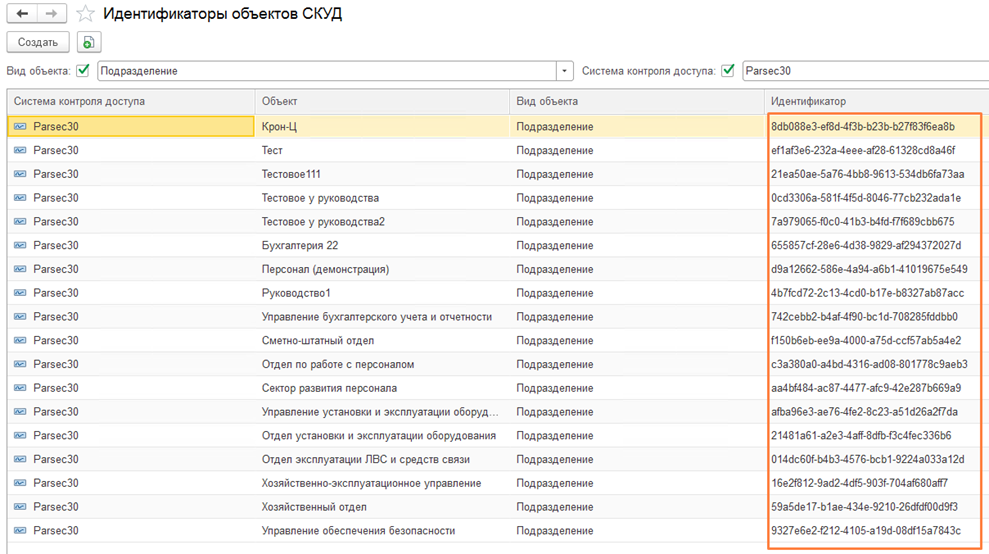Select identifier cell of Управление обеспечения безопасности
The height and width of the screenshot is (554, 989).
[866, 531]
